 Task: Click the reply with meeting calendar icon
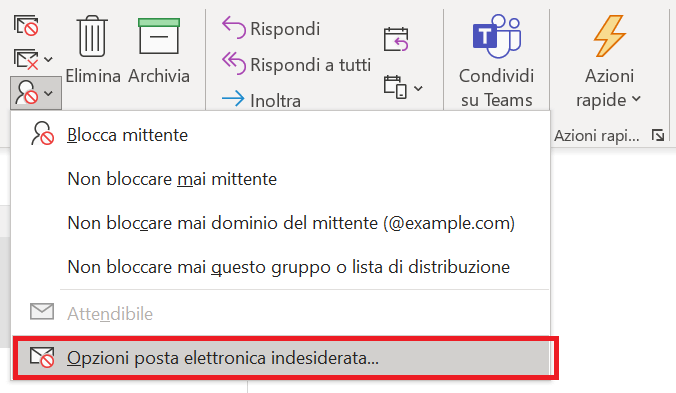pyautogui.click(x=396, y=40)
